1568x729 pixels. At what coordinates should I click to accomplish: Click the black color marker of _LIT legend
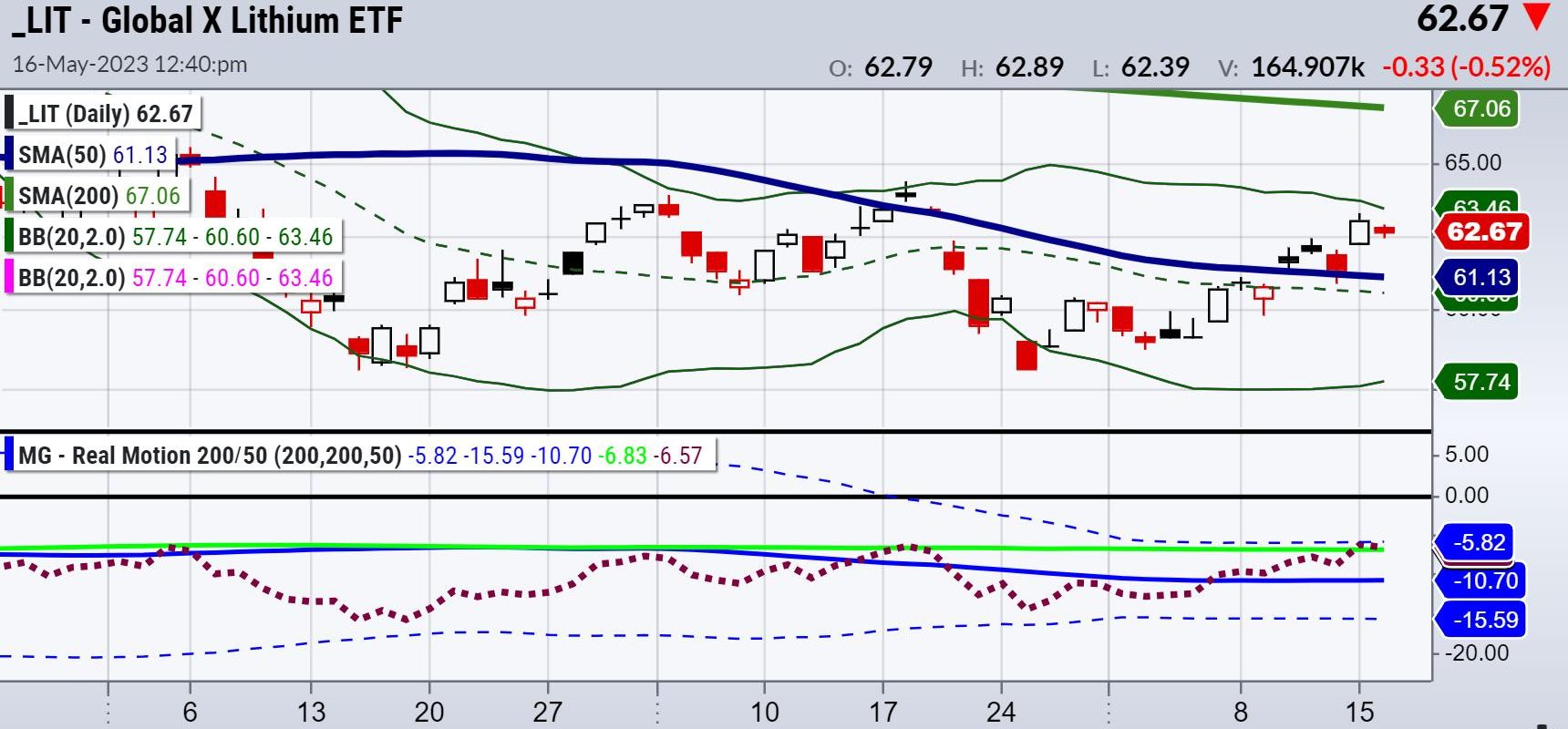coord(9,114)
